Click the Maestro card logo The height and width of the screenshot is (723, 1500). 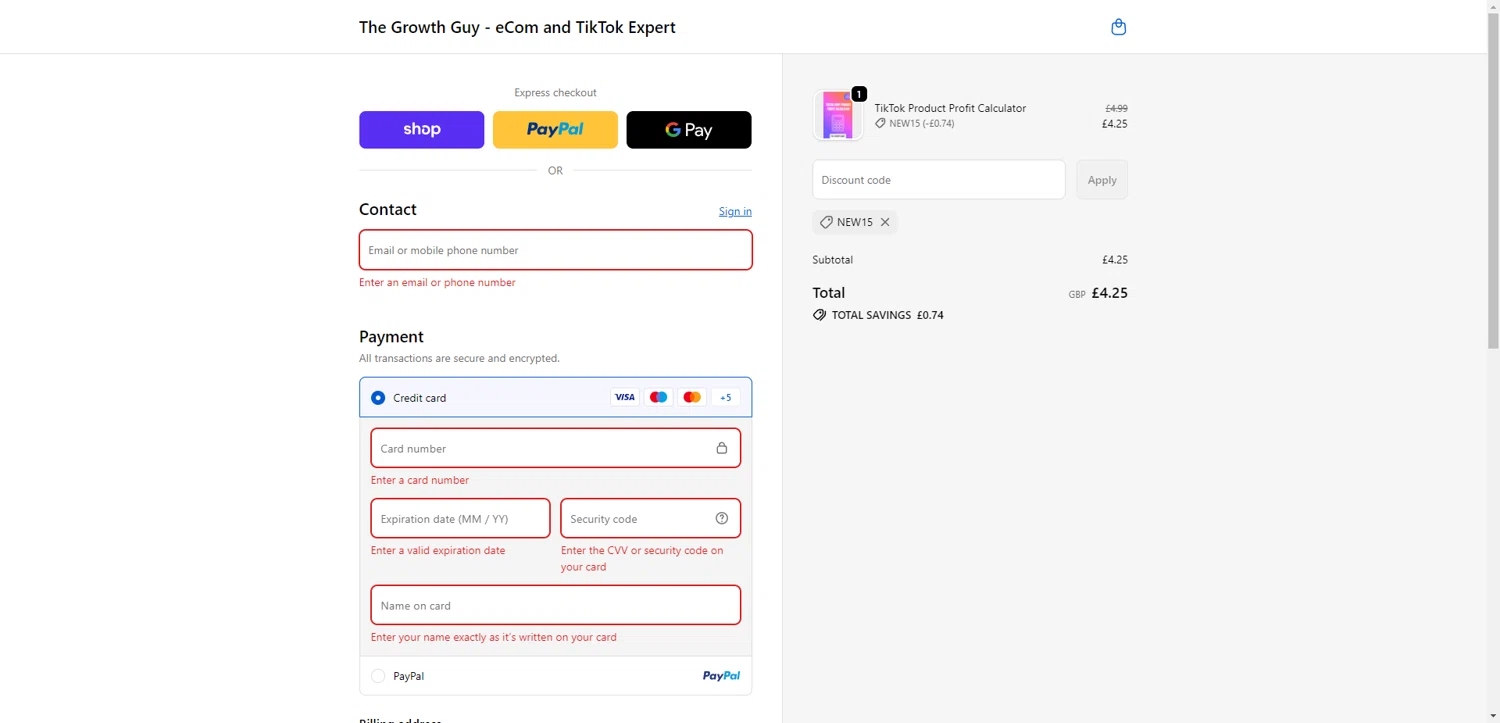pos(658,397)
